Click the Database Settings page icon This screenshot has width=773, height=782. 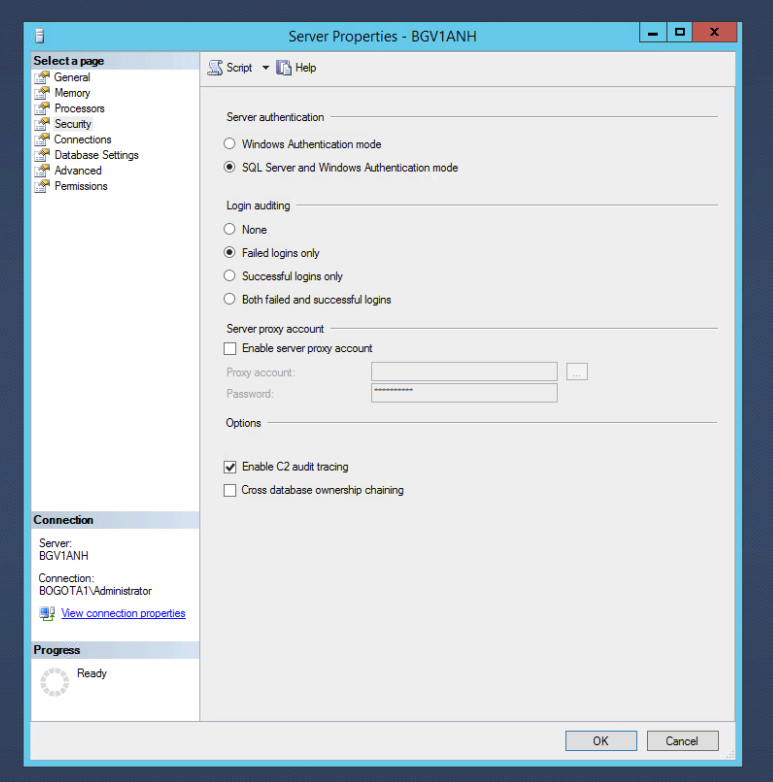(42, 155)
